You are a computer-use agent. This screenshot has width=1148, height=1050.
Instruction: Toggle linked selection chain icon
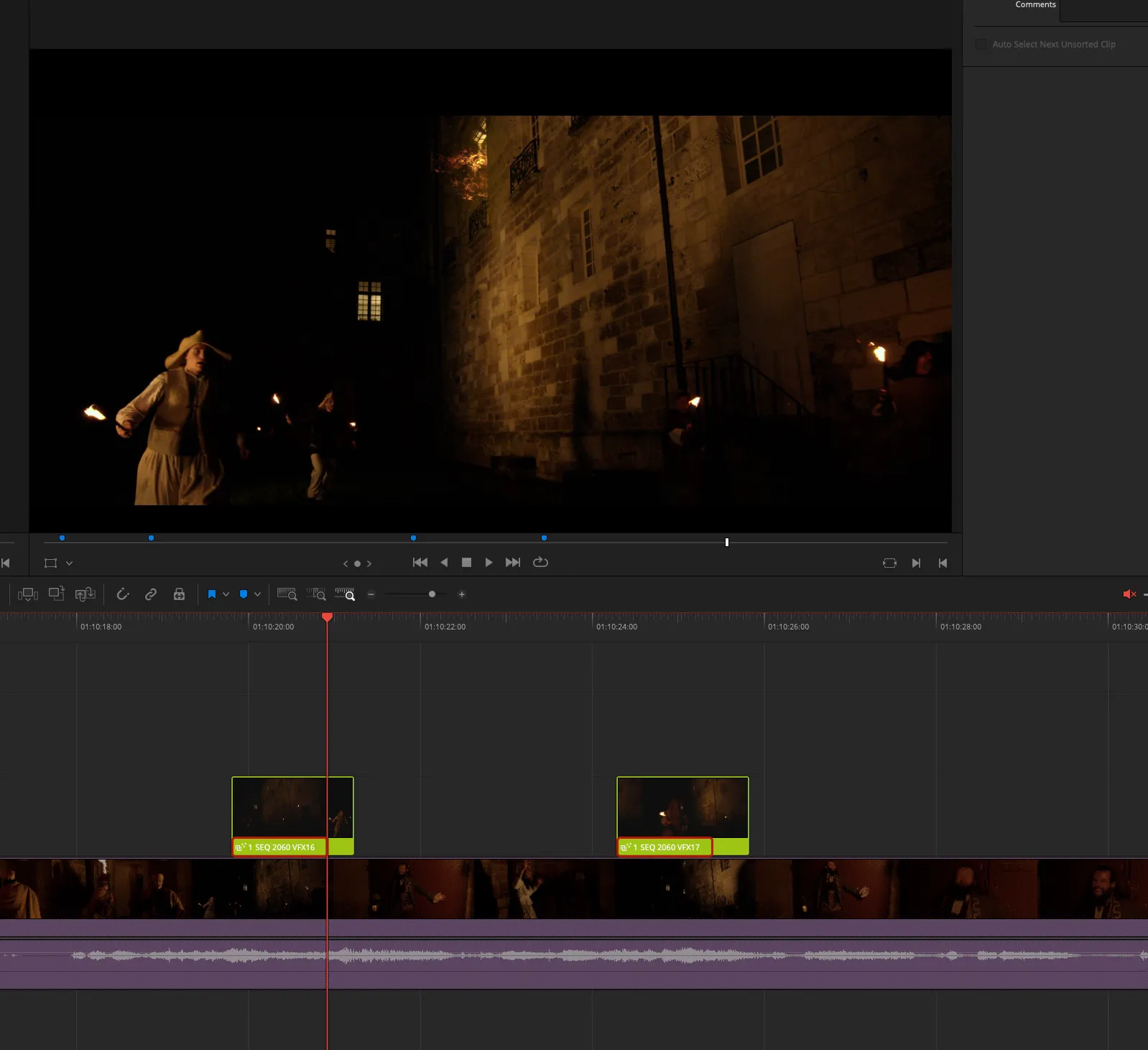(x=151, y=594)
